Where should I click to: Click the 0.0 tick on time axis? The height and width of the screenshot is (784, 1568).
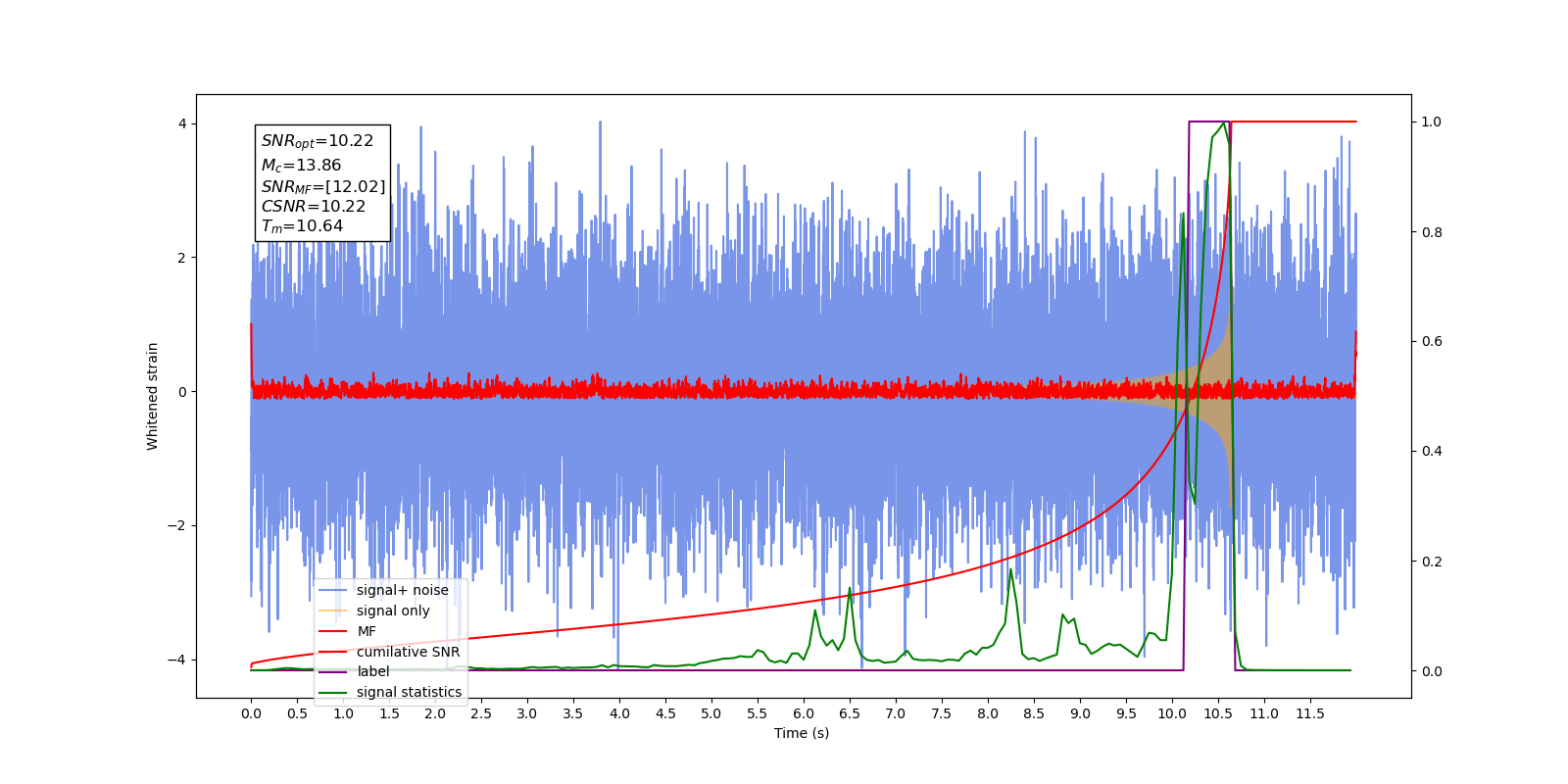tap(251, 713)
